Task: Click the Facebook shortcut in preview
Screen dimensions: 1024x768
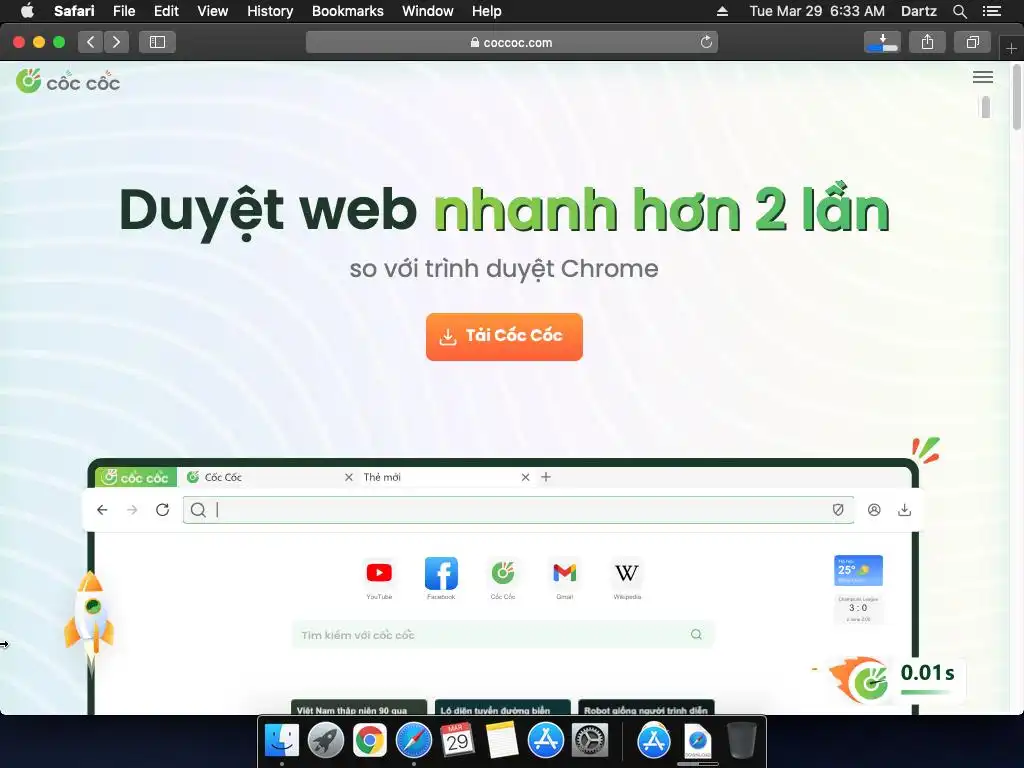Action: pos(441,579)
